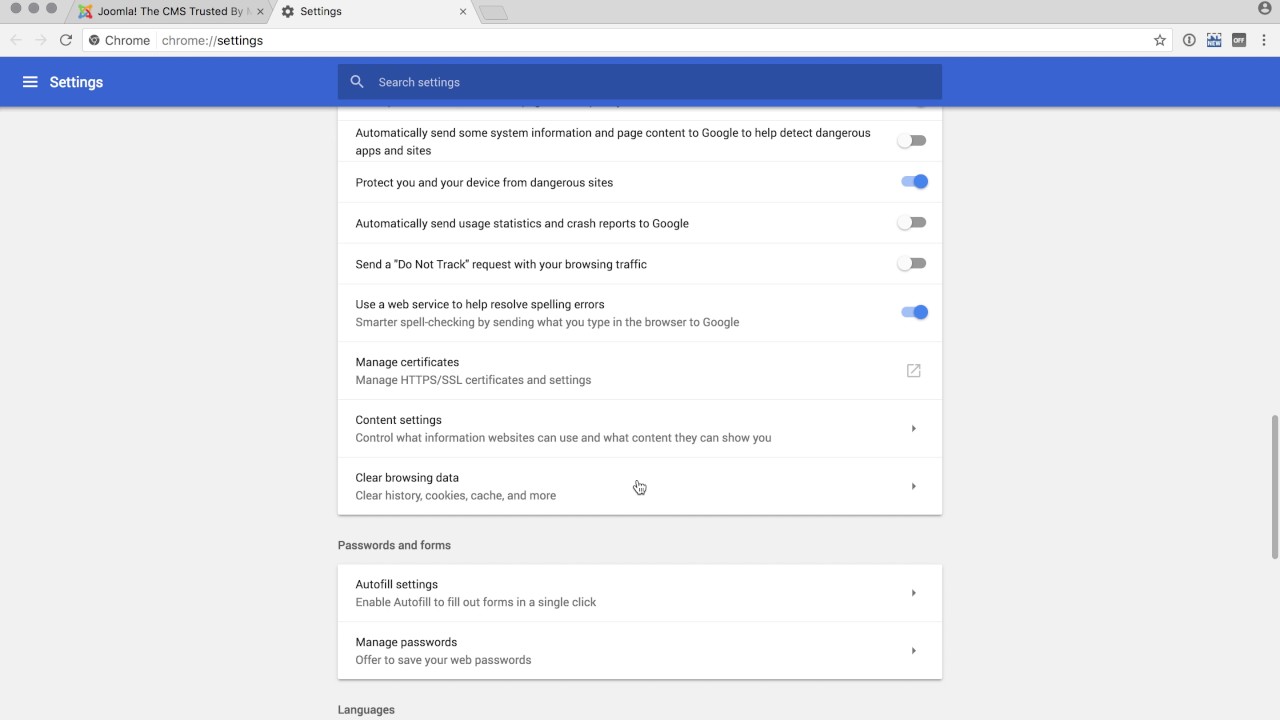
Task: Click the reload page icon
Action: [x=66, y=40]
